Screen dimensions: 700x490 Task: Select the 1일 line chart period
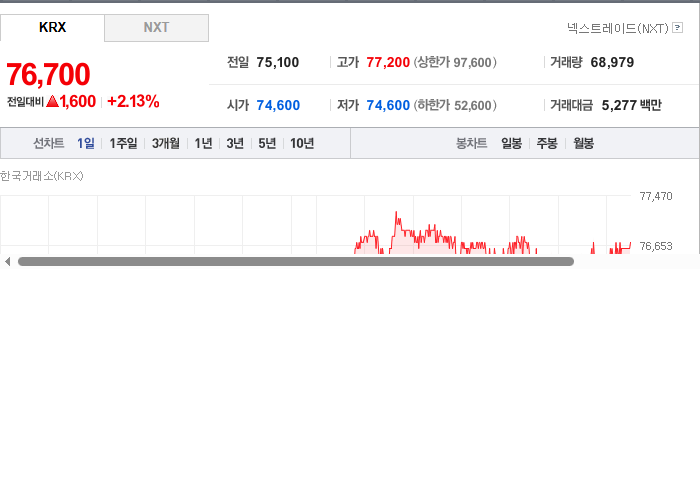86,143
